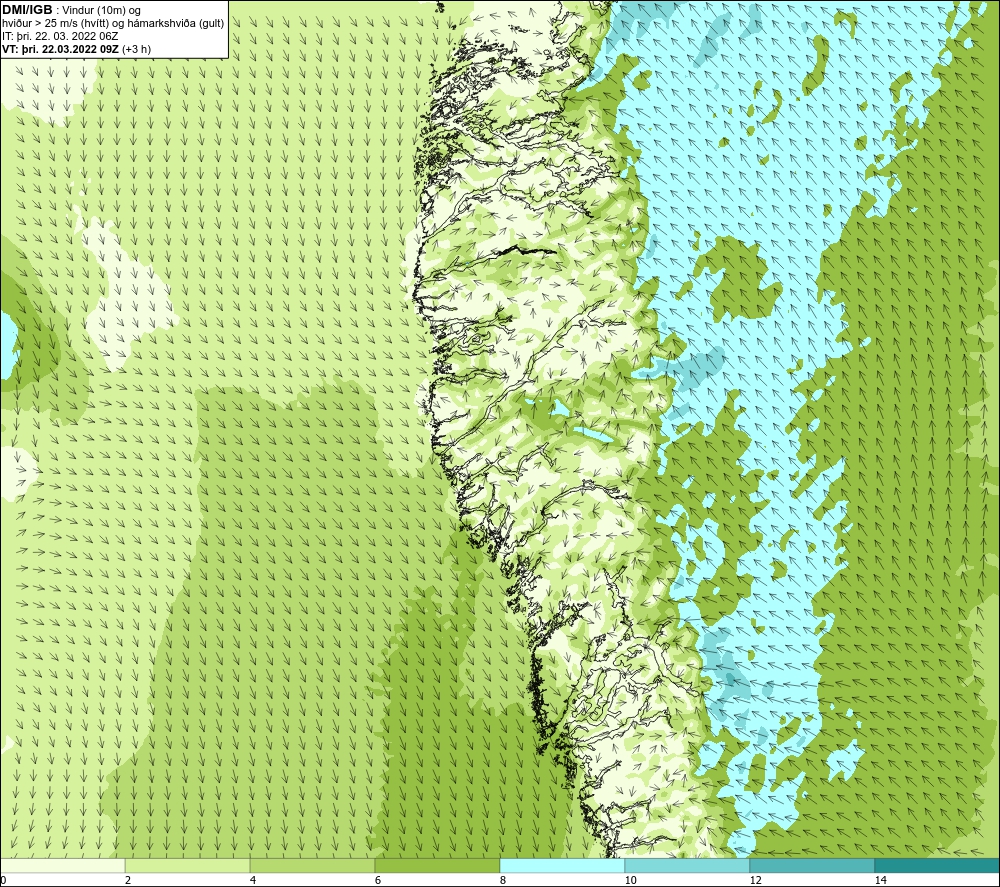Screen dimensions: 1000x887
Task: Click the 12–14 m/s teal swatch
Action: click(x=812, y=865)
